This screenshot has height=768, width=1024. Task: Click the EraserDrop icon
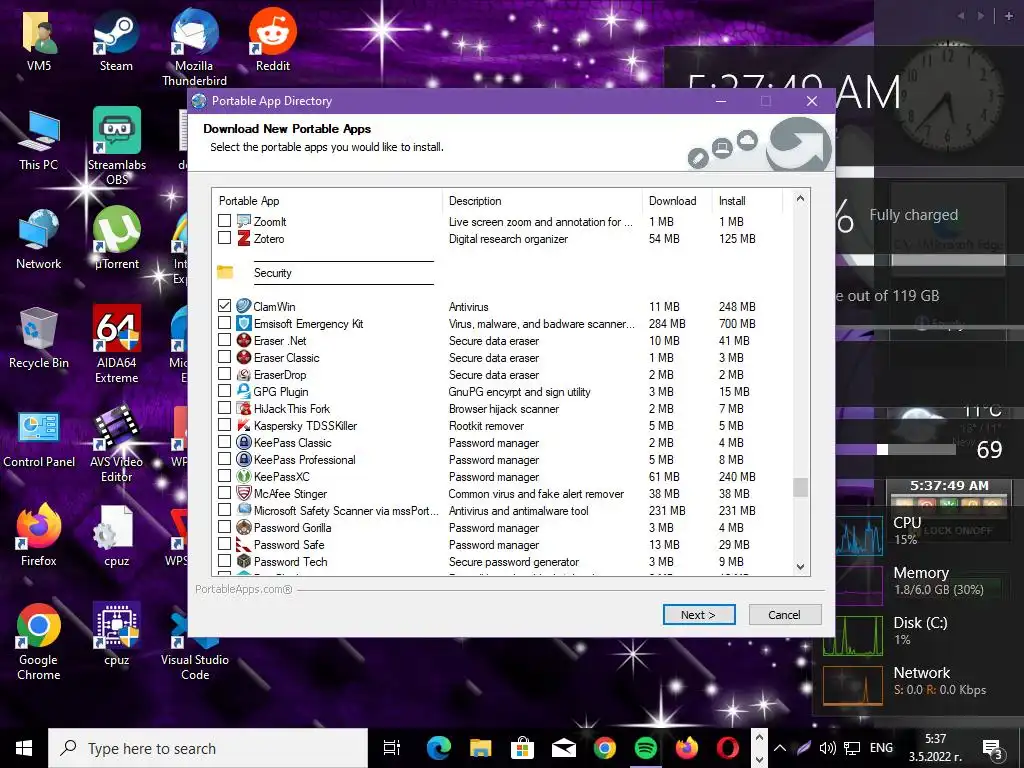[244, 374]
